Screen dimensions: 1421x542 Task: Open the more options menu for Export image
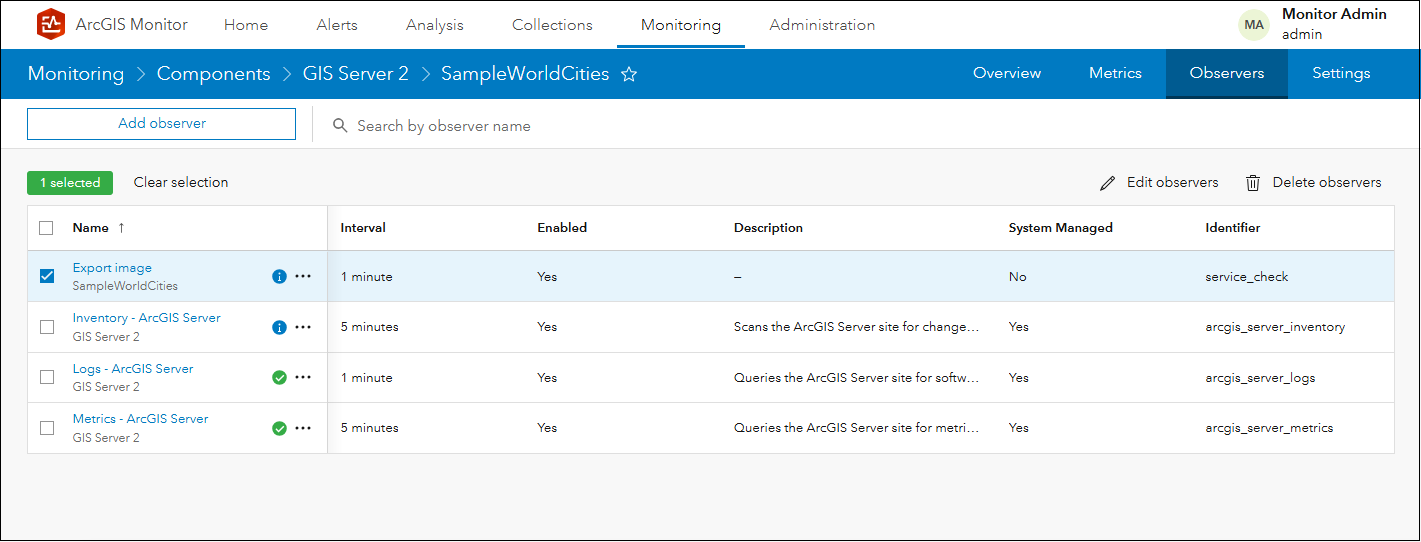[303, 277]
